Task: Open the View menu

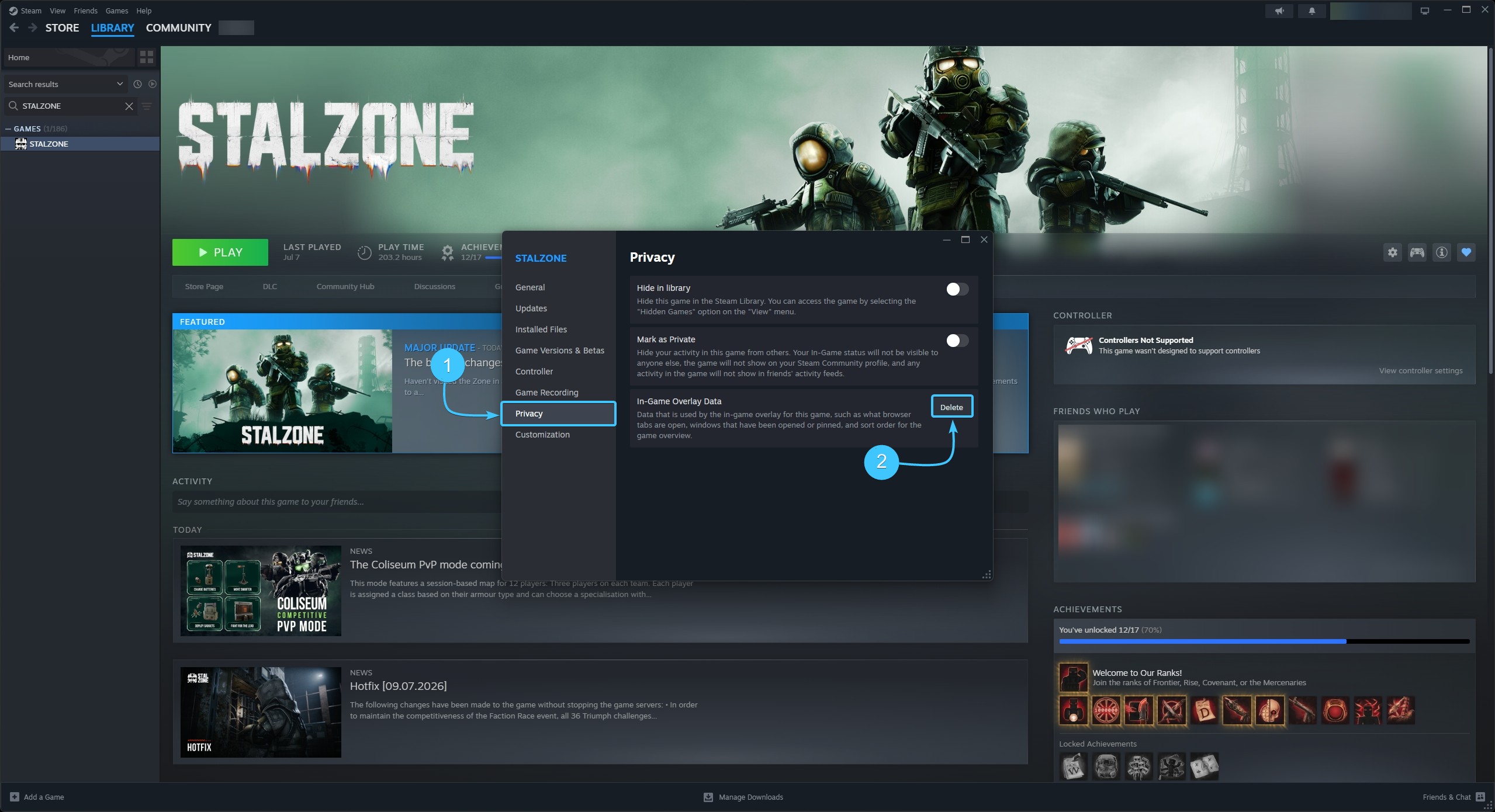Action: 57,11
